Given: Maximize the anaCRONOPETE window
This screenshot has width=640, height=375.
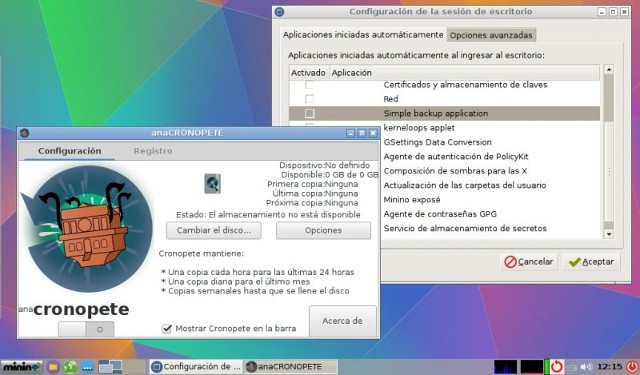Looking at the screenshot, I should (x=362, y=133).
